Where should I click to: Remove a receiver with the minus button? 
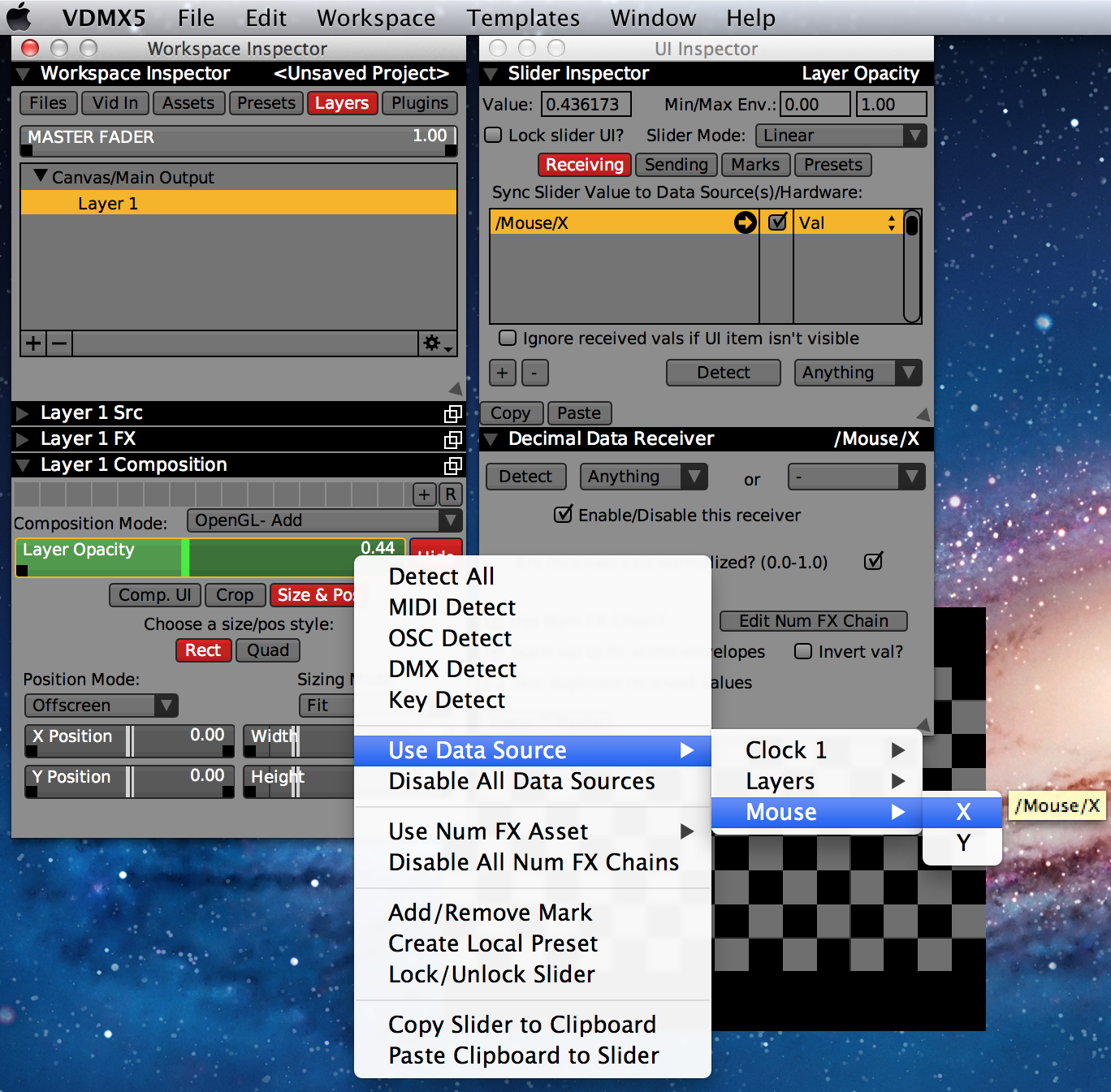pos(534,373)
